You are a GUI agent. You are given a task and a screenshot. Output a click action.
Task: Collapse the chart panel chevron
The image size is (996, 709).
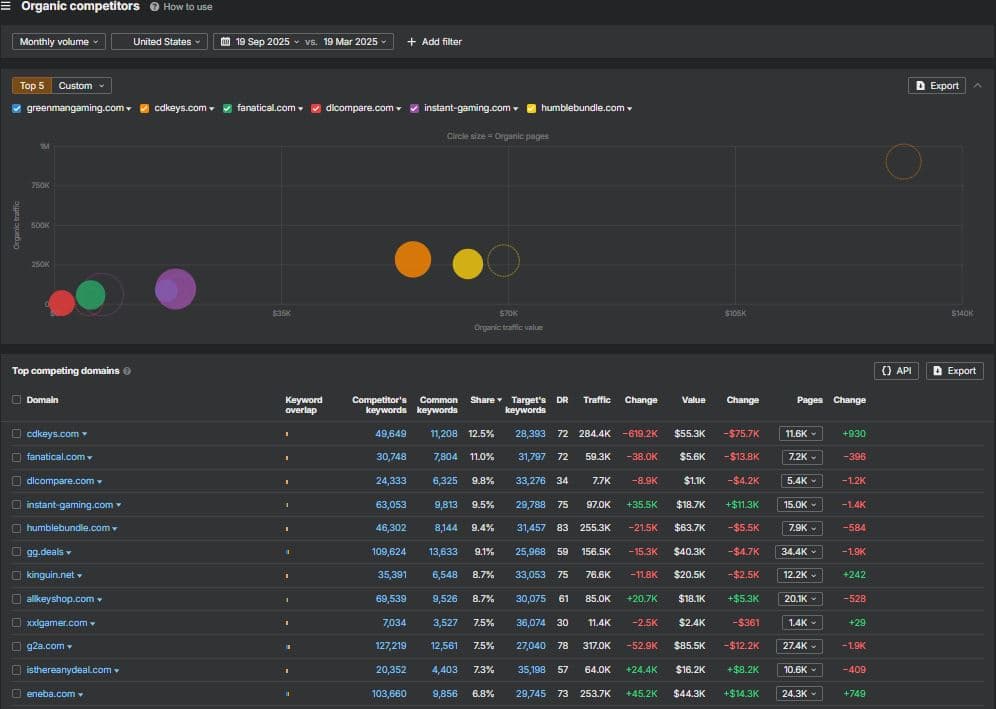(978, 85)
